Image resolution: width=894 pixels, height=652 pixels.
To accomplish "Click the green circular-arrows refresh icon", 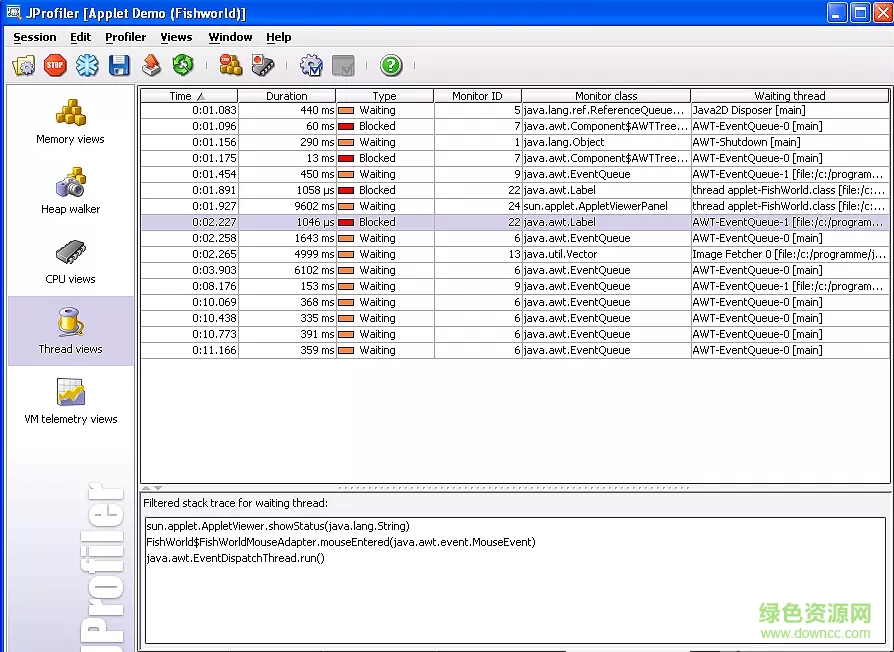I will (x=182, y=66).
